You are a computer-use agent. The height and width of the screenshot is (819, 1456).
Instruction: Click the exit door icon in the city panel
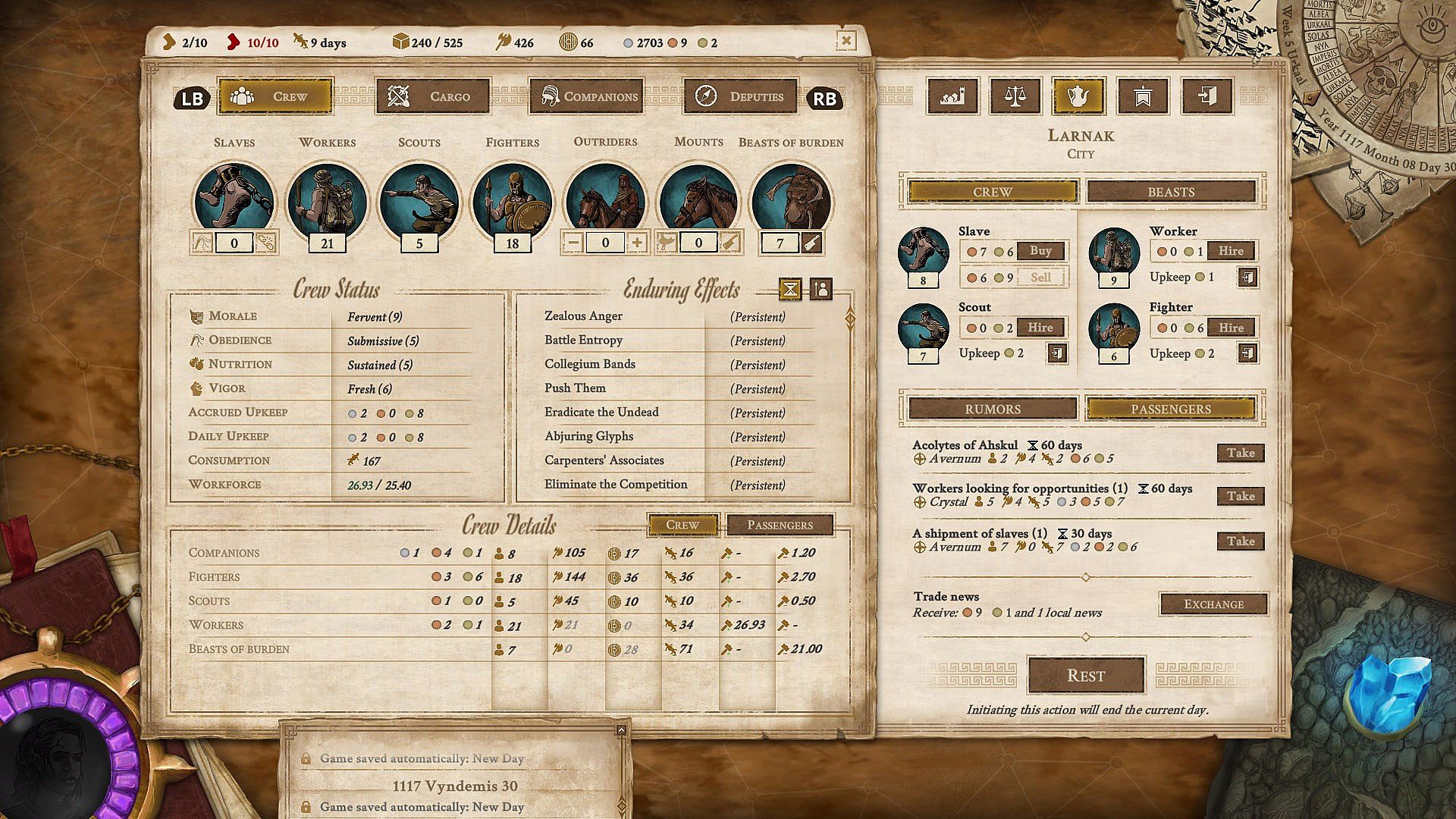coord(1206,96)
